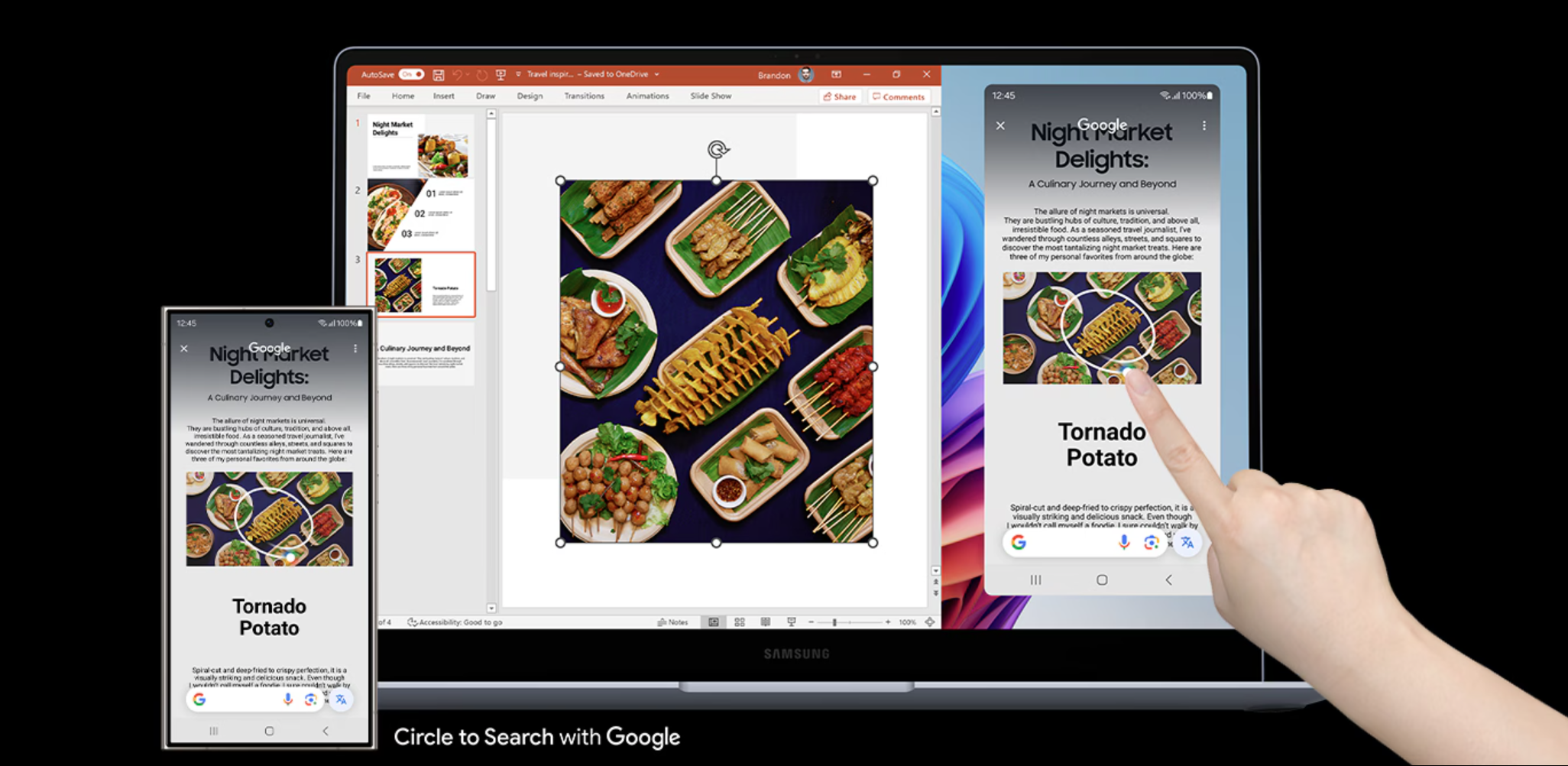Click the Slide Show icon in status bar
The image size is (1568, 766).
792,622
